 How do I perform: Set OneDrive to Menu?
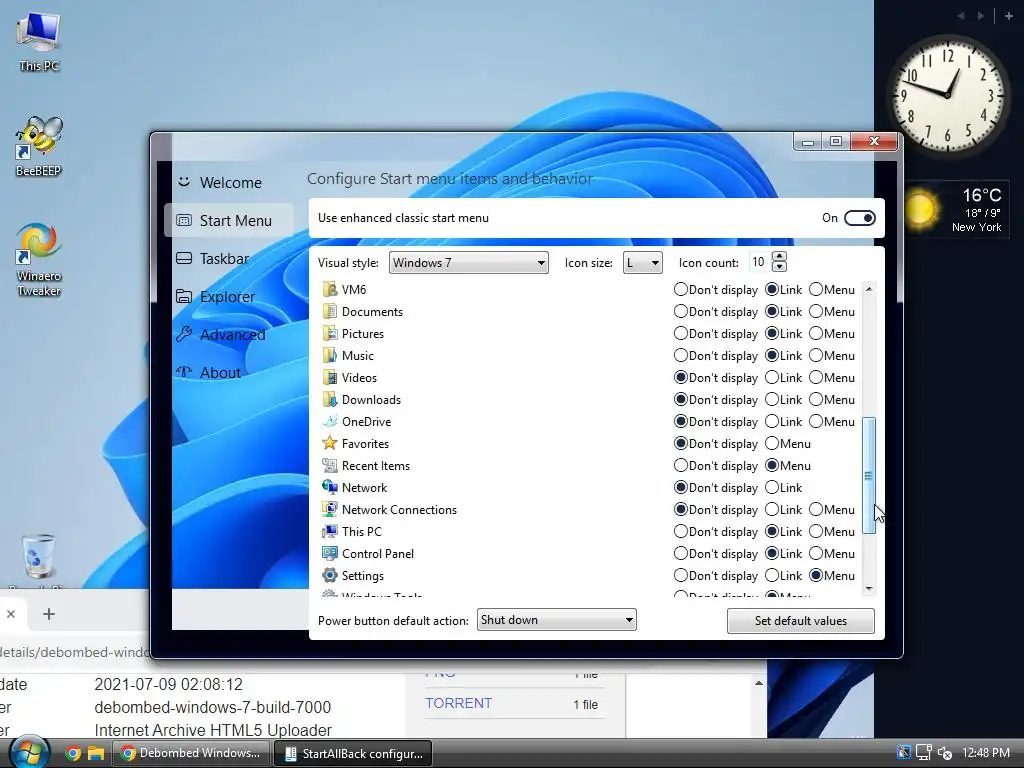tap(816, 422)
